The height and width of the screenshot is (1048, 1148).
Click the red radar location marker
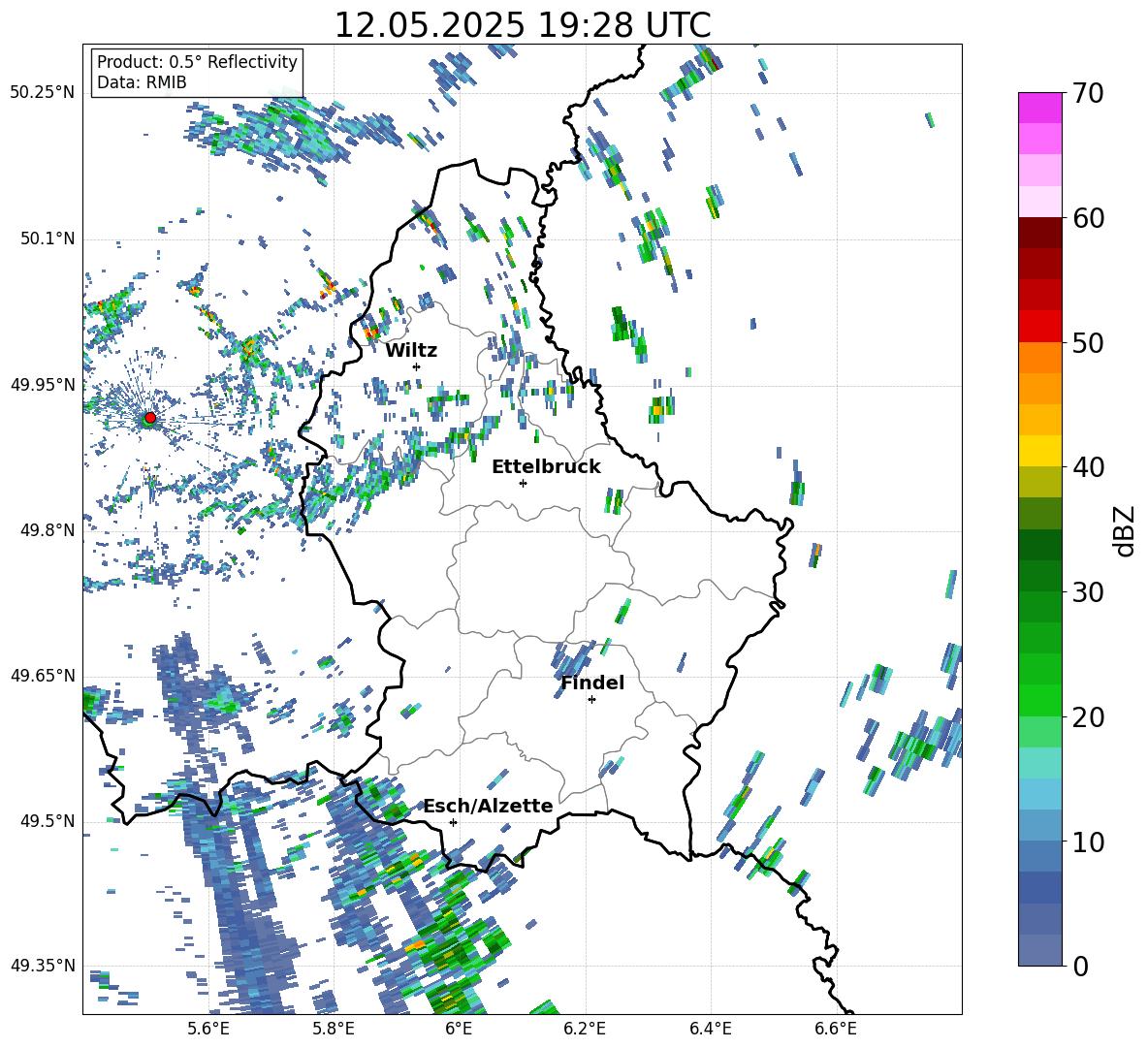point(150,417)
